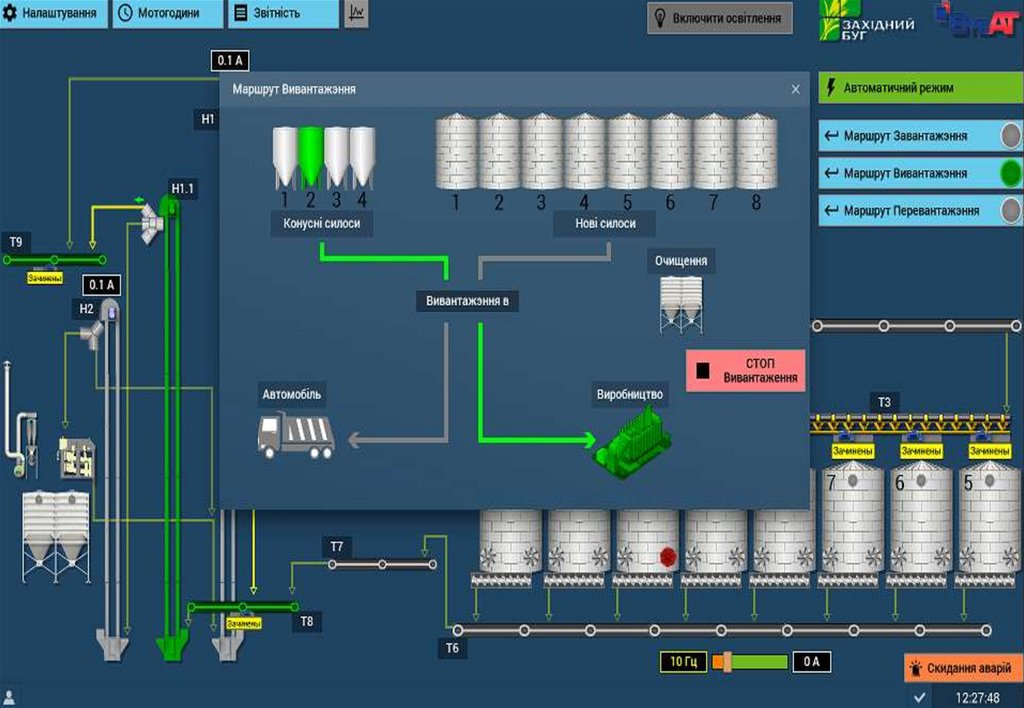Open Налаштування settings menu

pyautogui.click(x=53, y=12)
